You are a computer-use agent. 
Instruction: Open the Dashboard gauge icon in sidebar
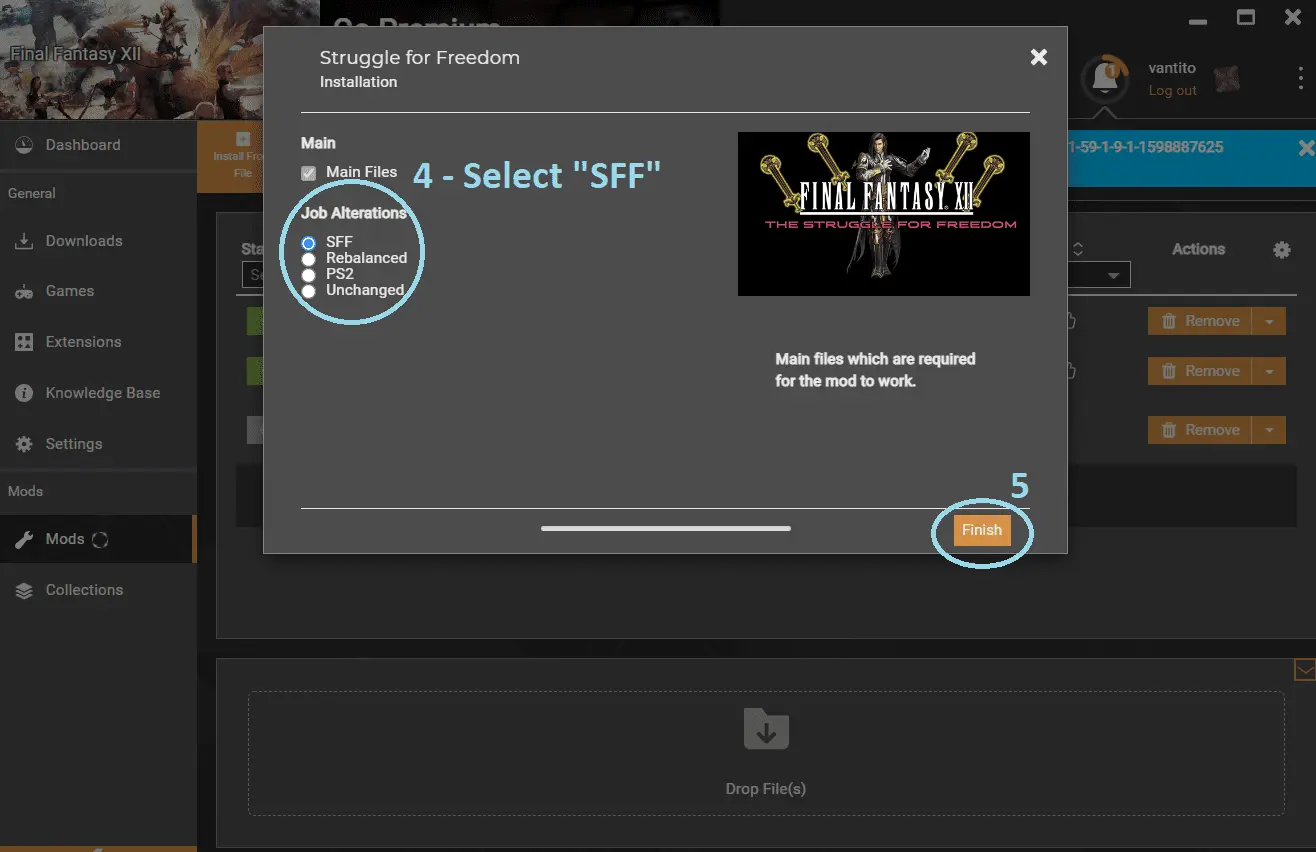point(25,145)
